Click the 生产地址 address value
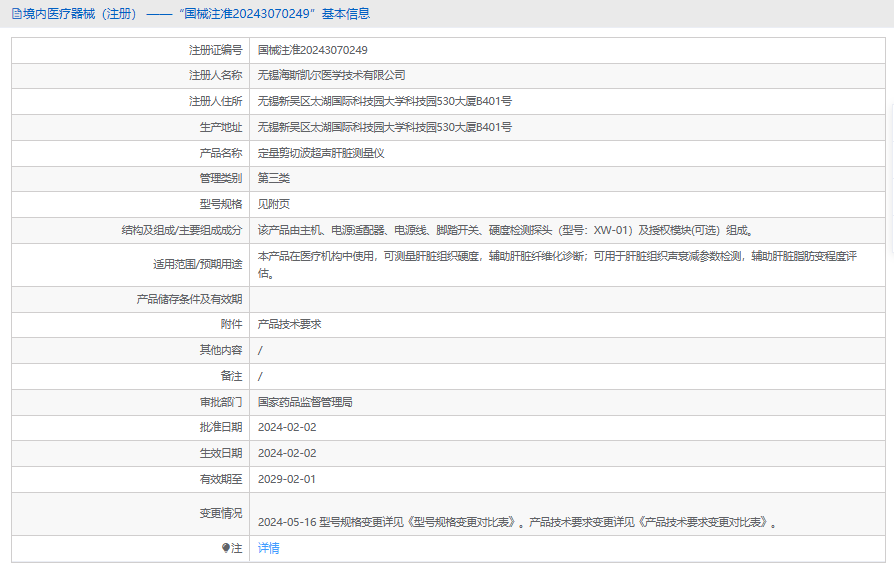This screenshot has height=571, width=894. [384, 127]
